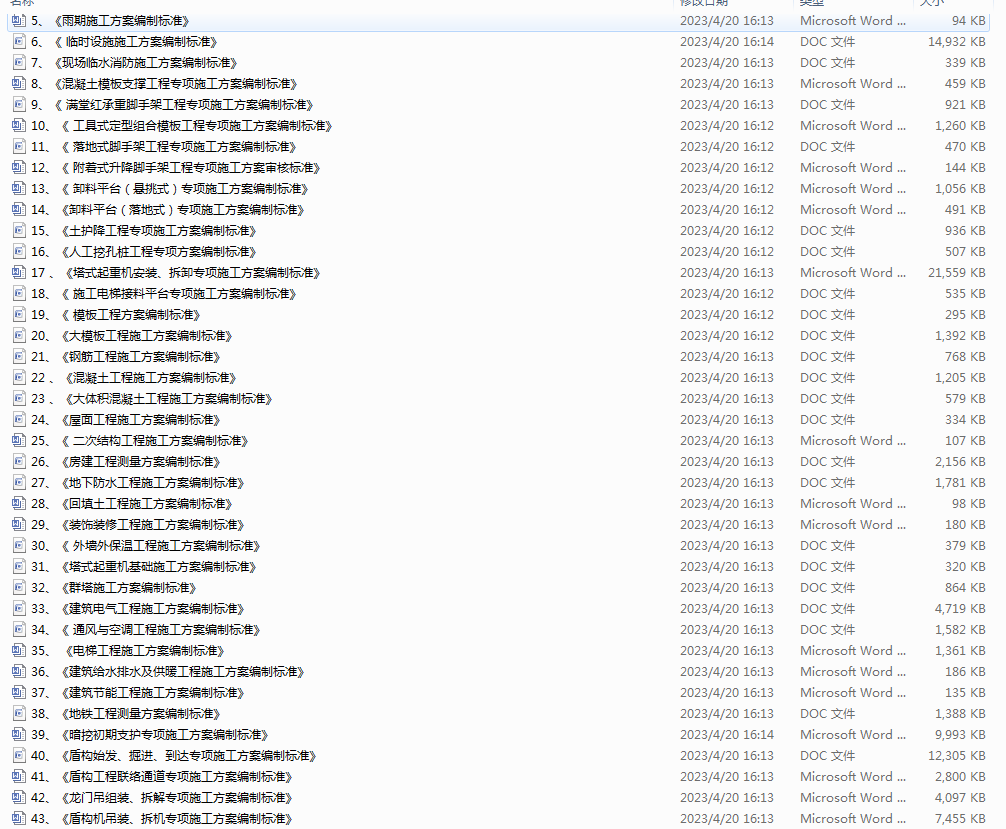1006x829 pixels.
Task: Click the size value 9,993 KB
Action: (x=960, y=735)
